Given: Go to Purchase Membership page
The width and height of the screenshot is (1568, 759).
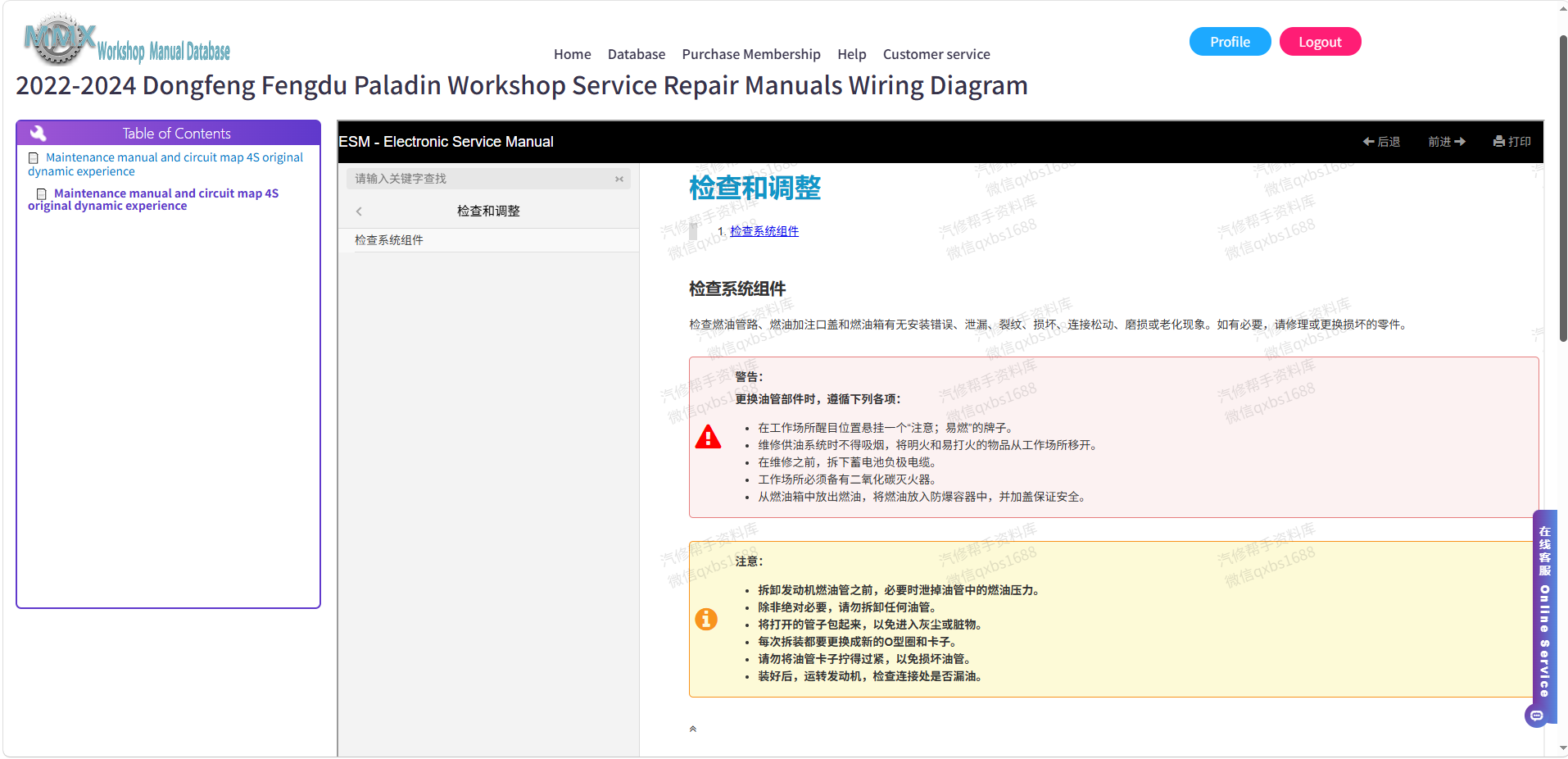Looking at the screenshot, I should click(751, 54).
